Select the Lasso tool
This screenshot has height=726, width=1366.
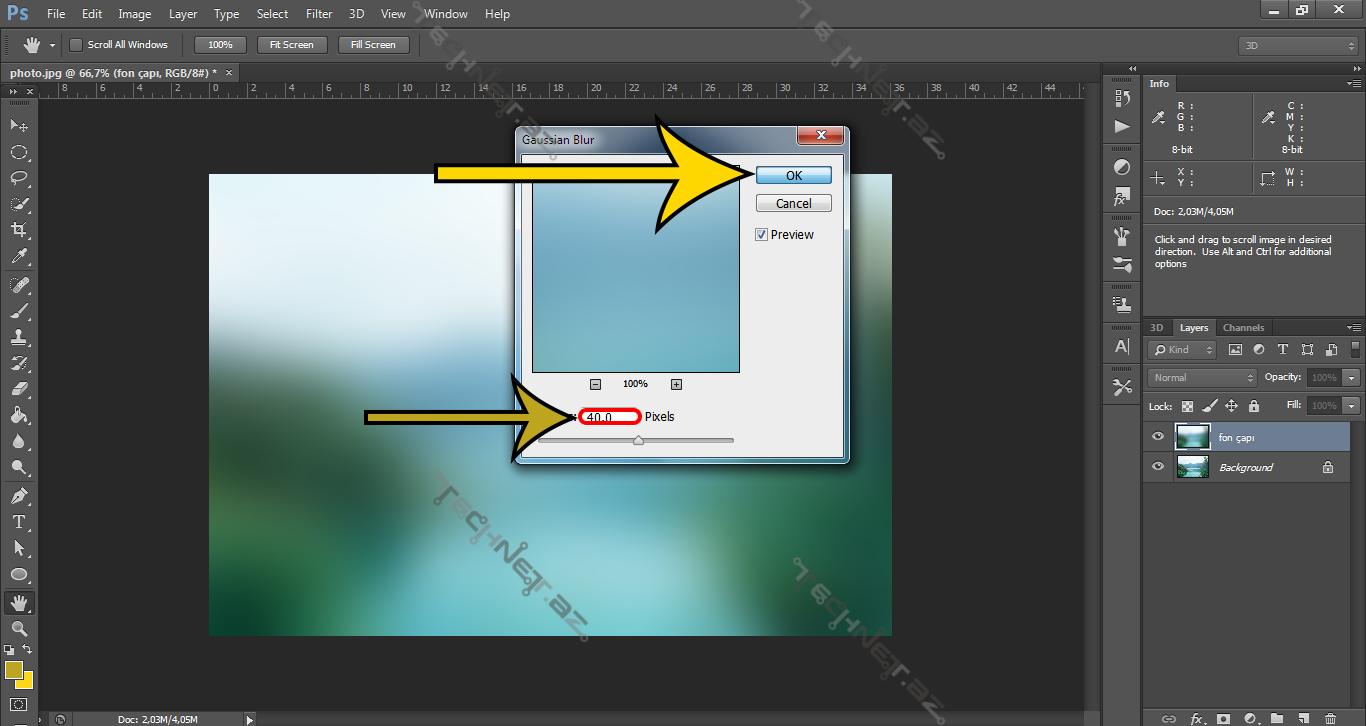pos(19,178)
